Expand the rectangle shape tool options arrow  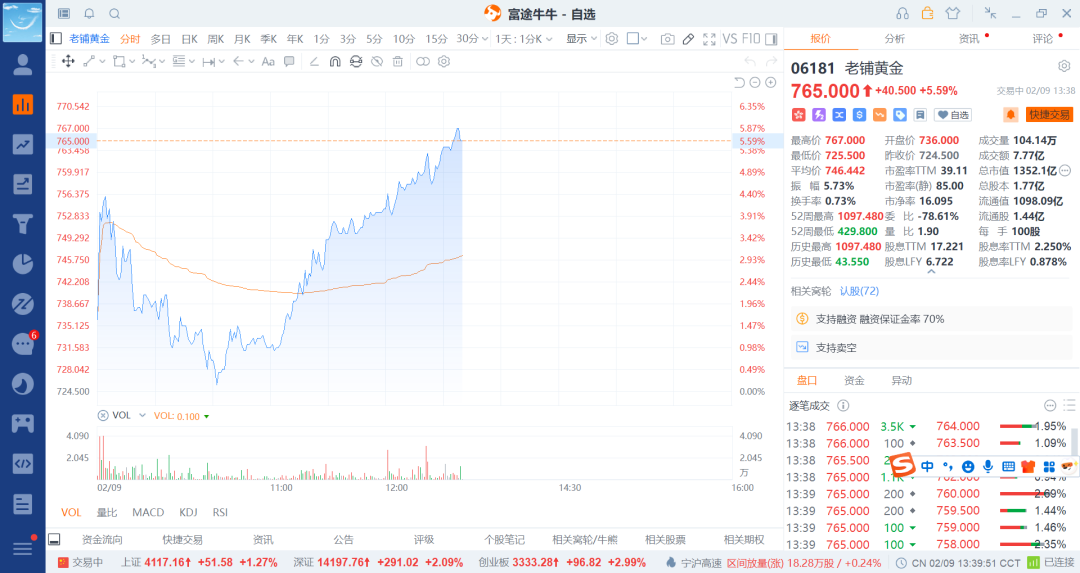[132, 61]
